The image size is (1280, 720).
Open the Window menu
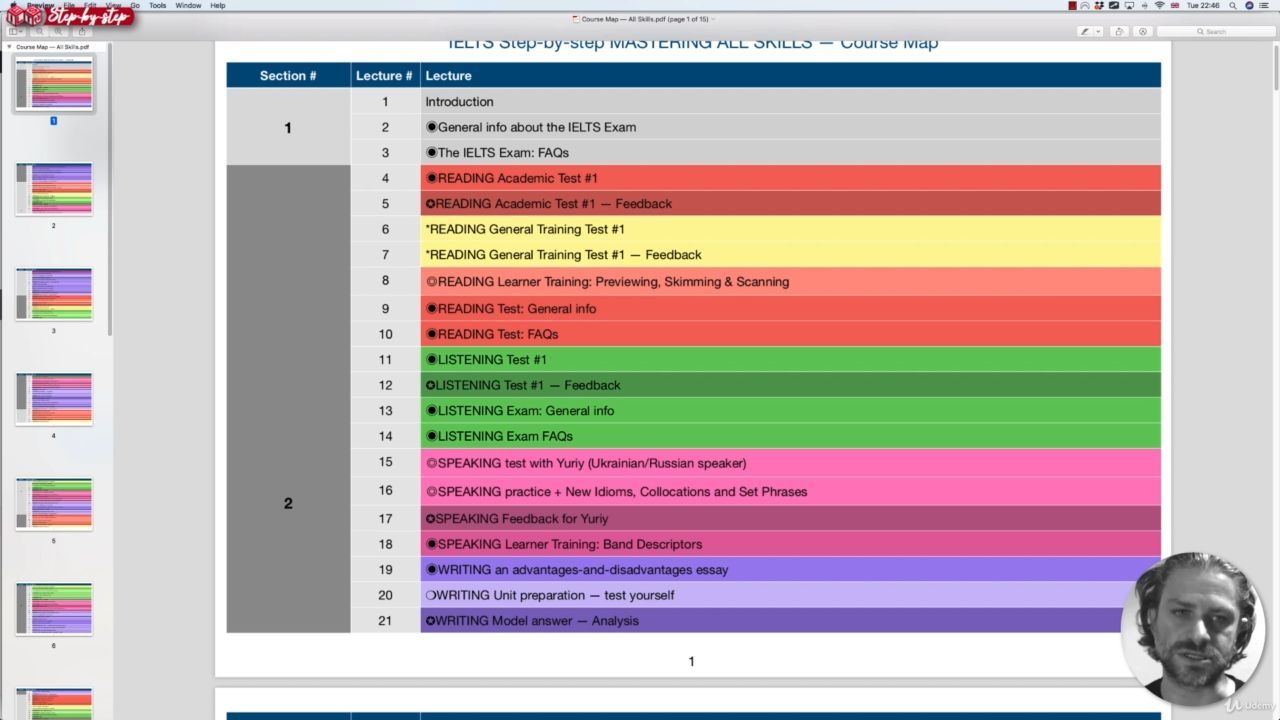(188, 5)
